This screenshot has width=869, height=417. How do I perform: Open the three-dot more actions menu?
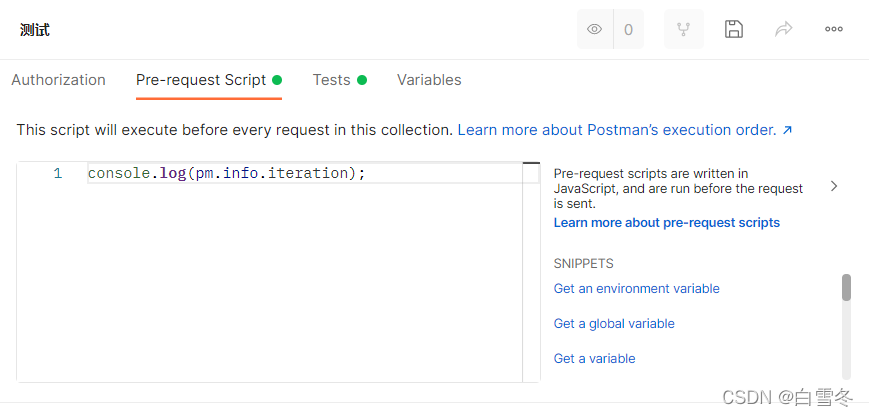tap(834, 30)
